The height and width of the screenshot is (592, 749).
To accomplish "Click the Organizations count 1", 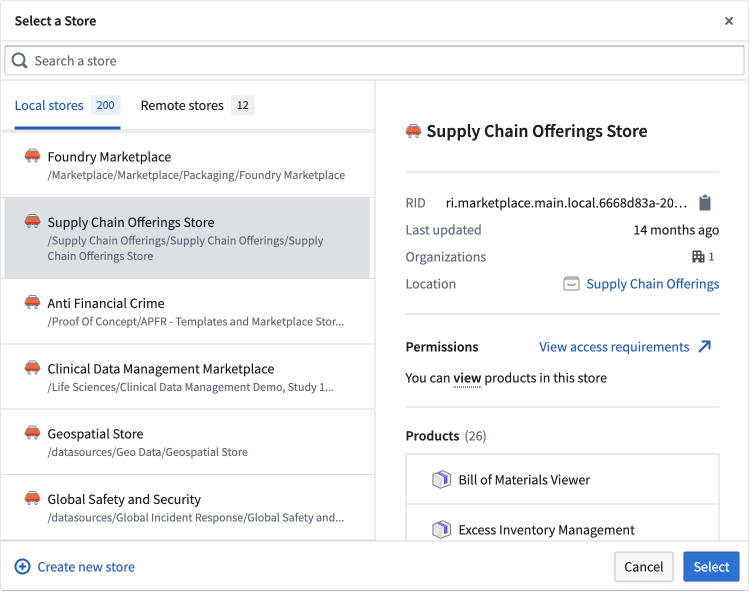I will pos(711,257).
